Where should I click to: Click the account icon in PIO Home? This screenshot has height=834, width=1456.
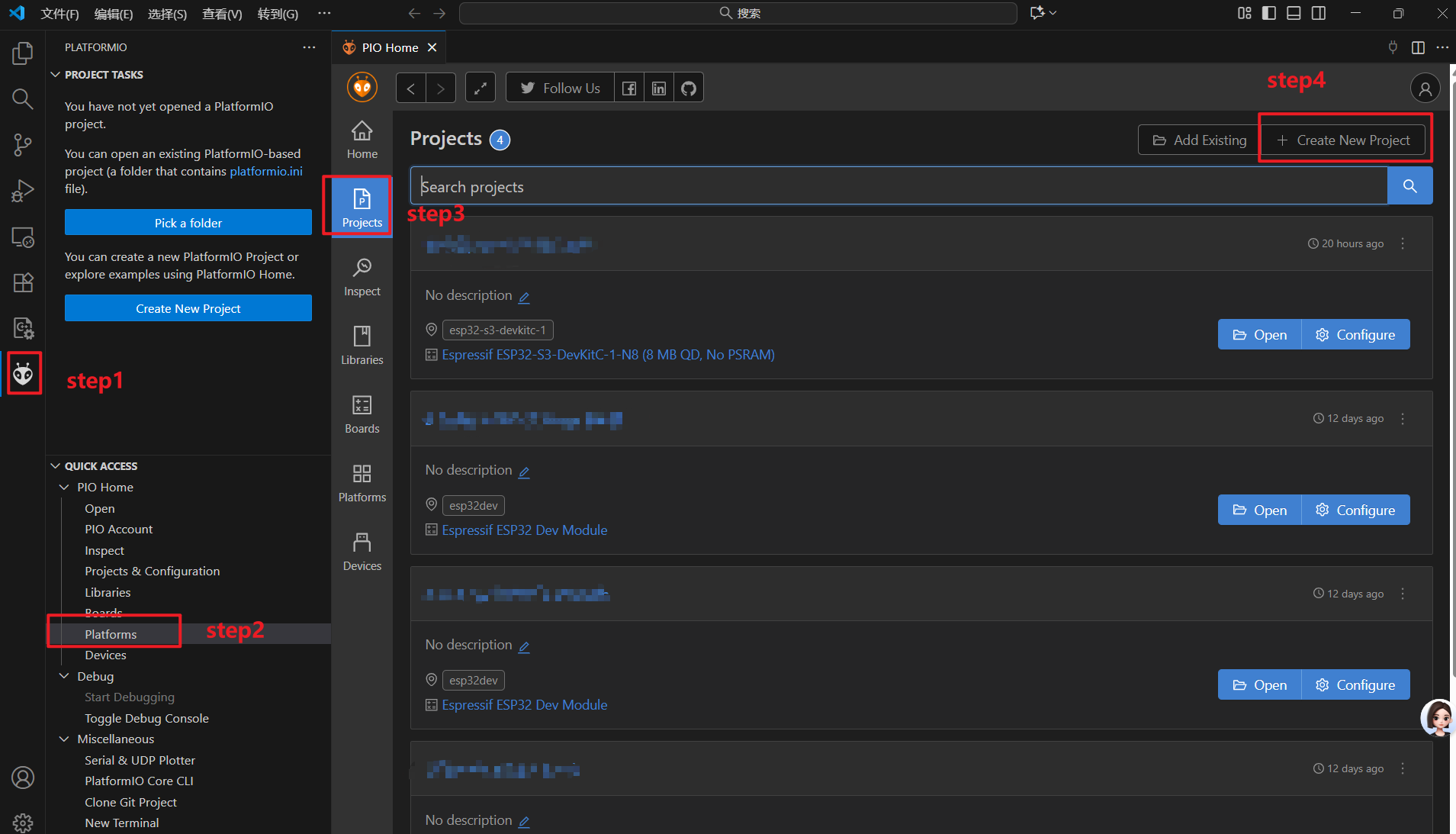click(x=1425, y=87)
